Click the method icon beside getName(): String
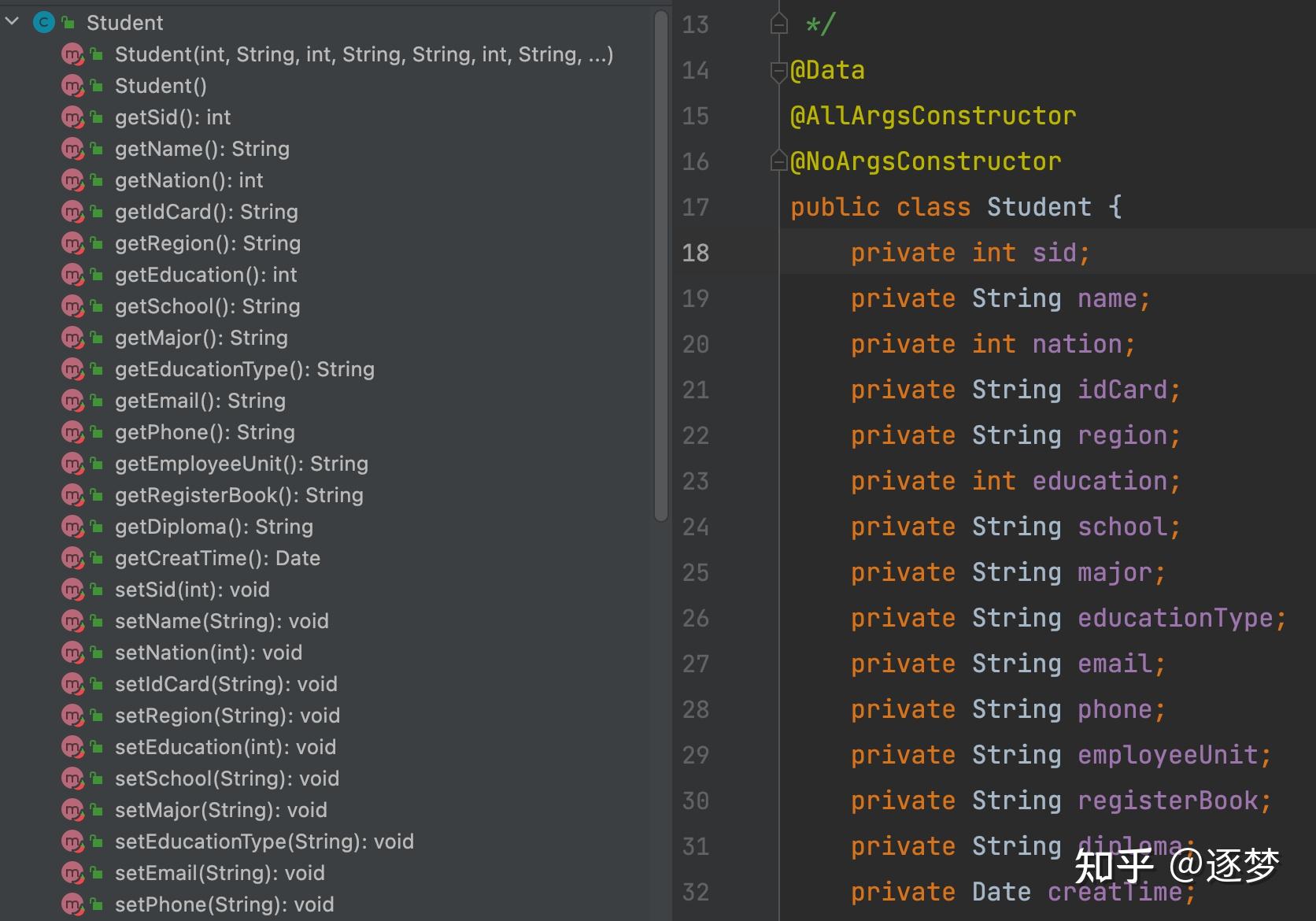Screen dimensions: 1316x921 [x=72, y=149]
